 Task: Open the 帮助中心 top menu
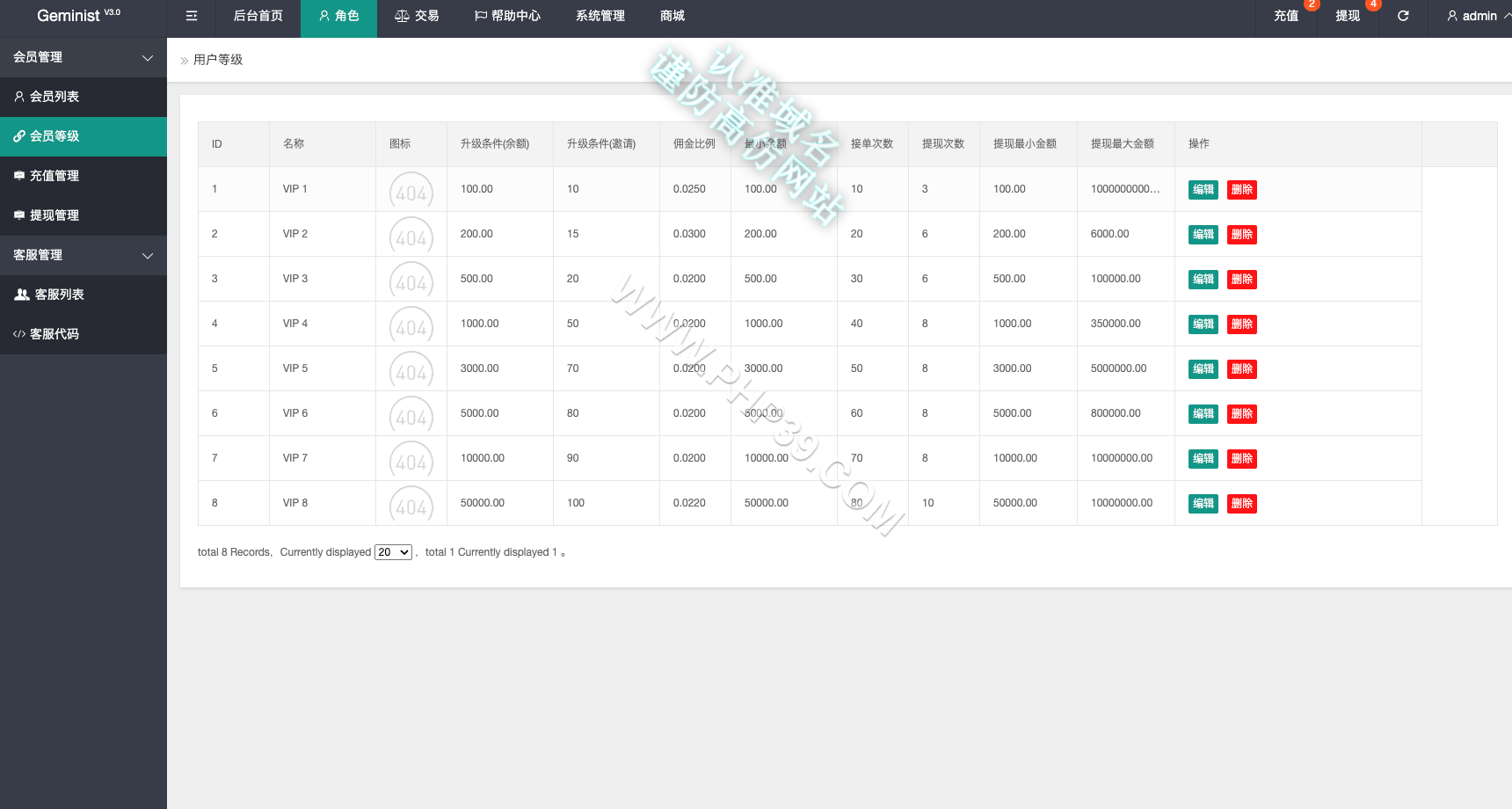point(507,16)
